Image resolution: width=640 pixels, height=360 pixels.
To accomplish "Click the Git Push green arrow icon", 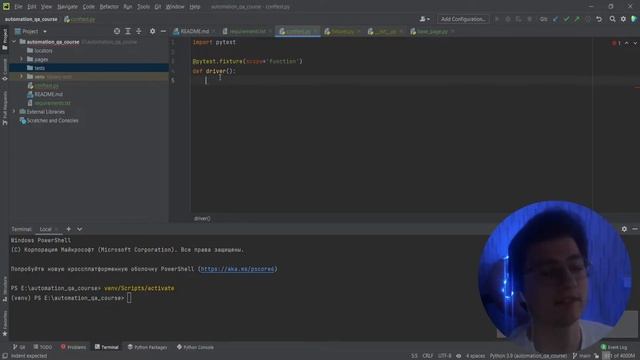I will pyautogui.click(x=577, y=19).
